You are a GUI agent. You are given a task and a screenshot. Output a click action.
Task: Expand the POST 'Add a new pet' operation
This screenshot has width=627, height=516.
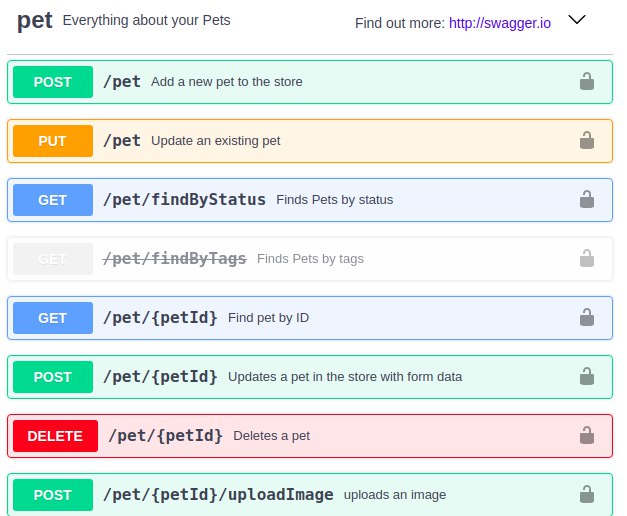(x=310, y=82)
